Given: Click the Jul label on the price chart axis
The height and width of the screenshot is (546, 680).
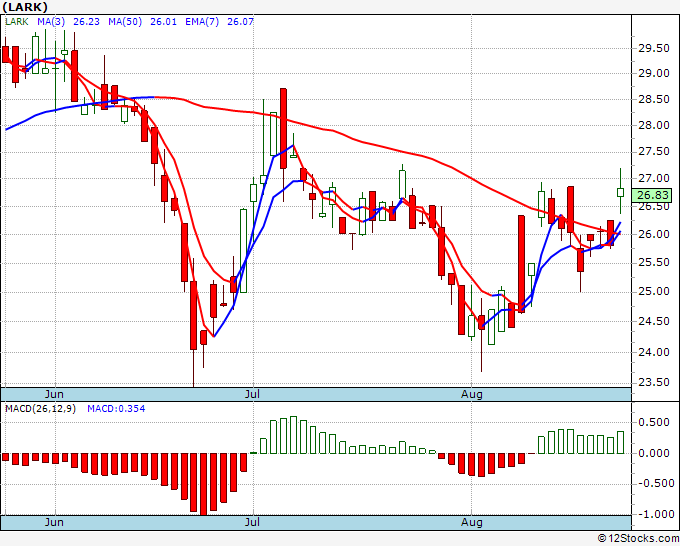Looking at the screenshot, I should click(x=252, y=394).
